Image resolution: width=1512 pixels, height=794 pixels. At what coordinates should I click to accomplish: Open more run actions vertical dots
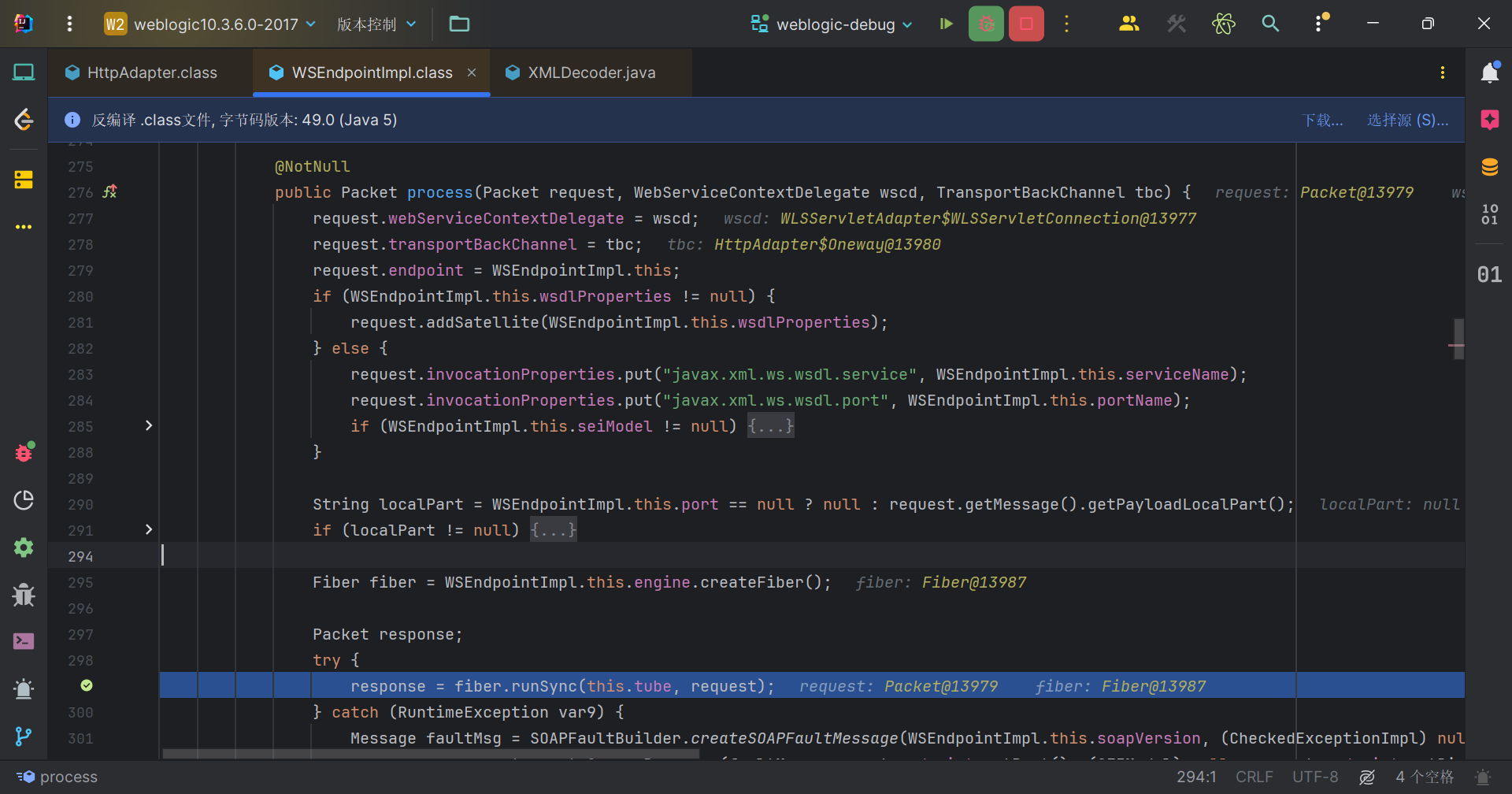click(1066, 24)
